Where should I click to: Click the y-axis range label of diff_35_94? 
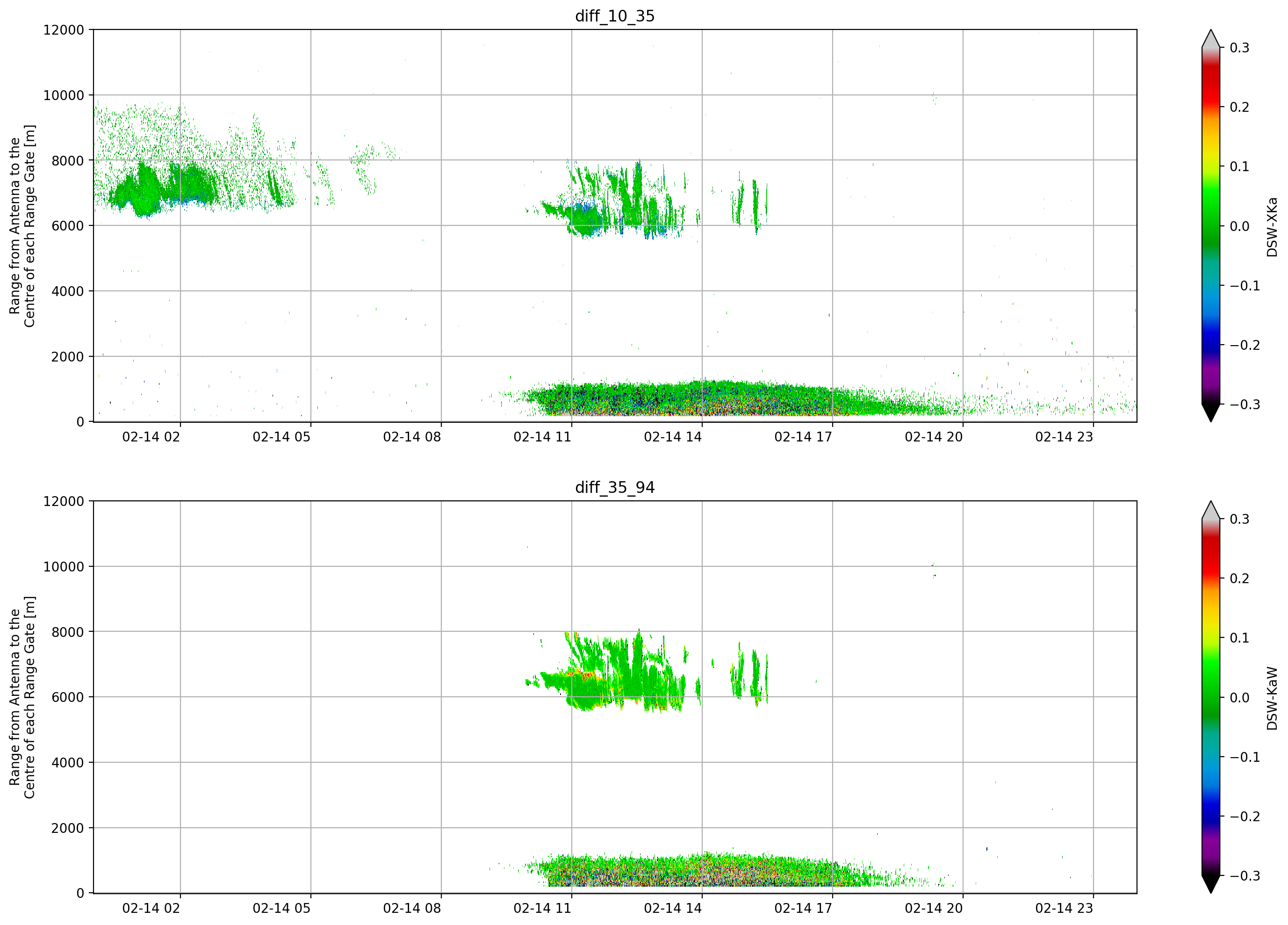click(22, 697)
